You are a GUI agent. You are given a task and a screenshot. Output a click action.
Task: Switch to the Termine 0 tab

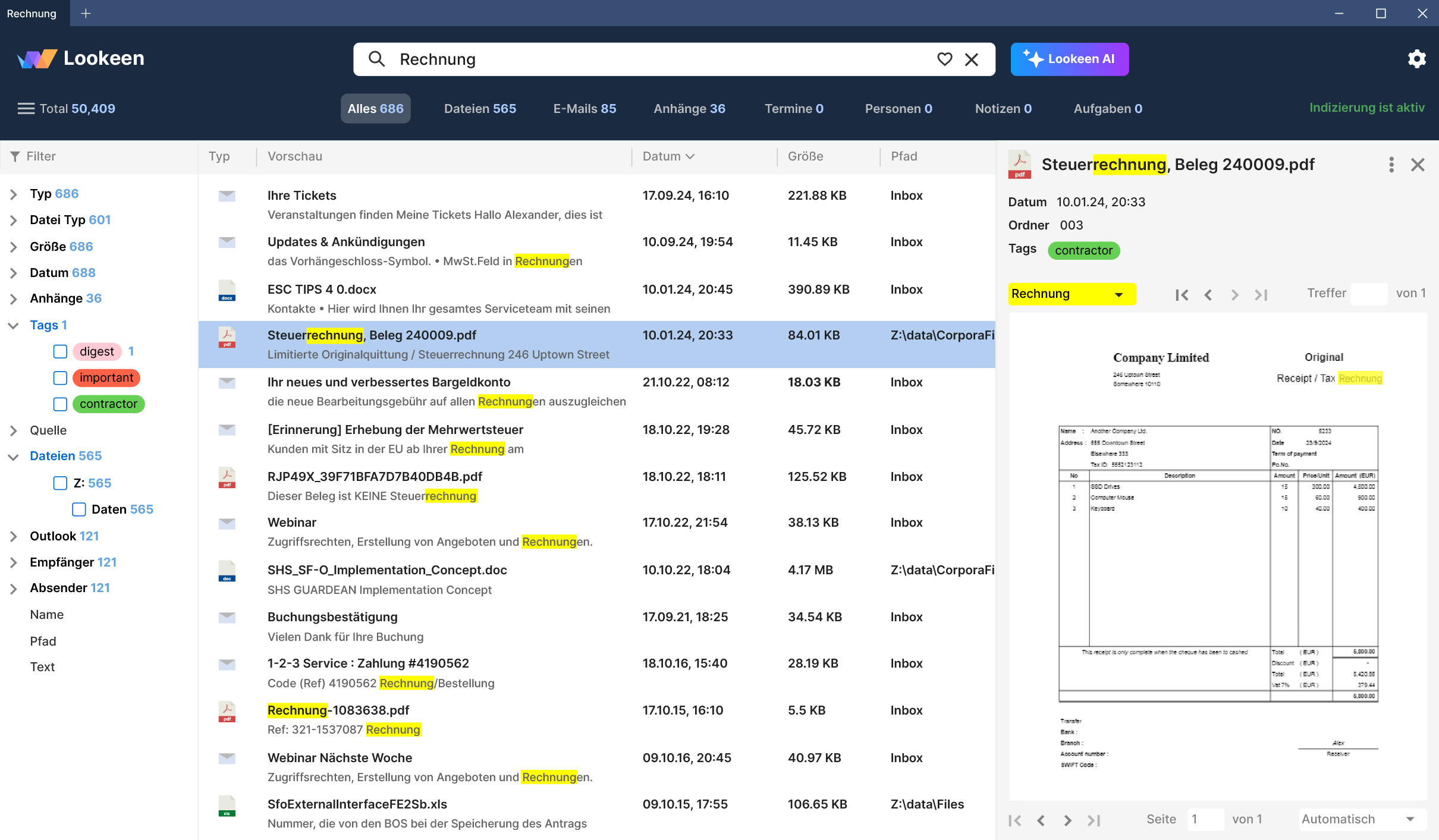tap(794, 108)
